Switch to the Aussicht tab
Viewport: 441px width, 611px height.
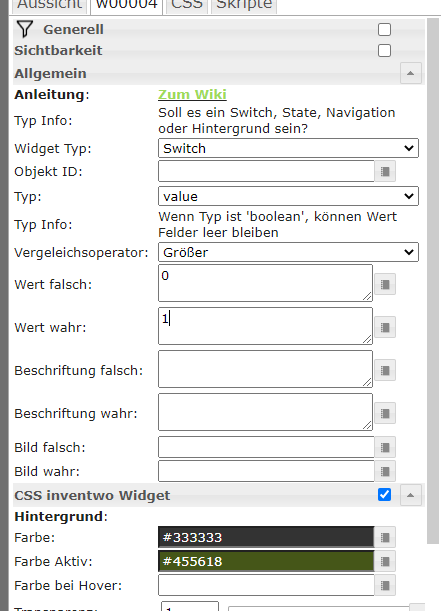[49, 5]
